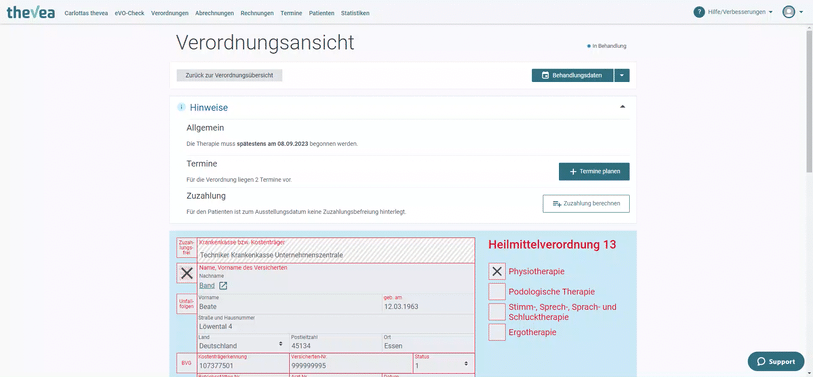Click Zuzahlung berechnen button
Viewport: 813px width, 377px height.
coord(586,204)
